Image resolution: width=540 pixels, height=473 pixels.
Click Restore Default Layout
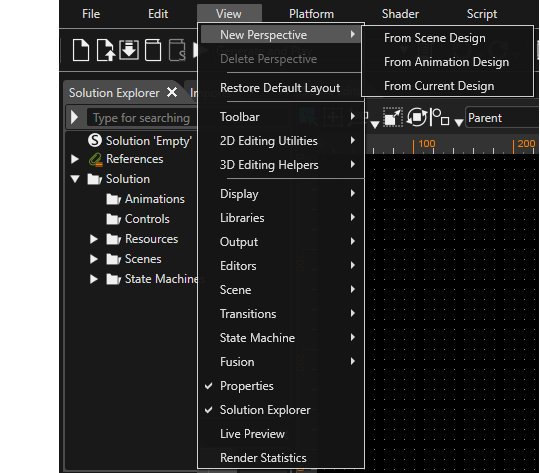(281, 88)
